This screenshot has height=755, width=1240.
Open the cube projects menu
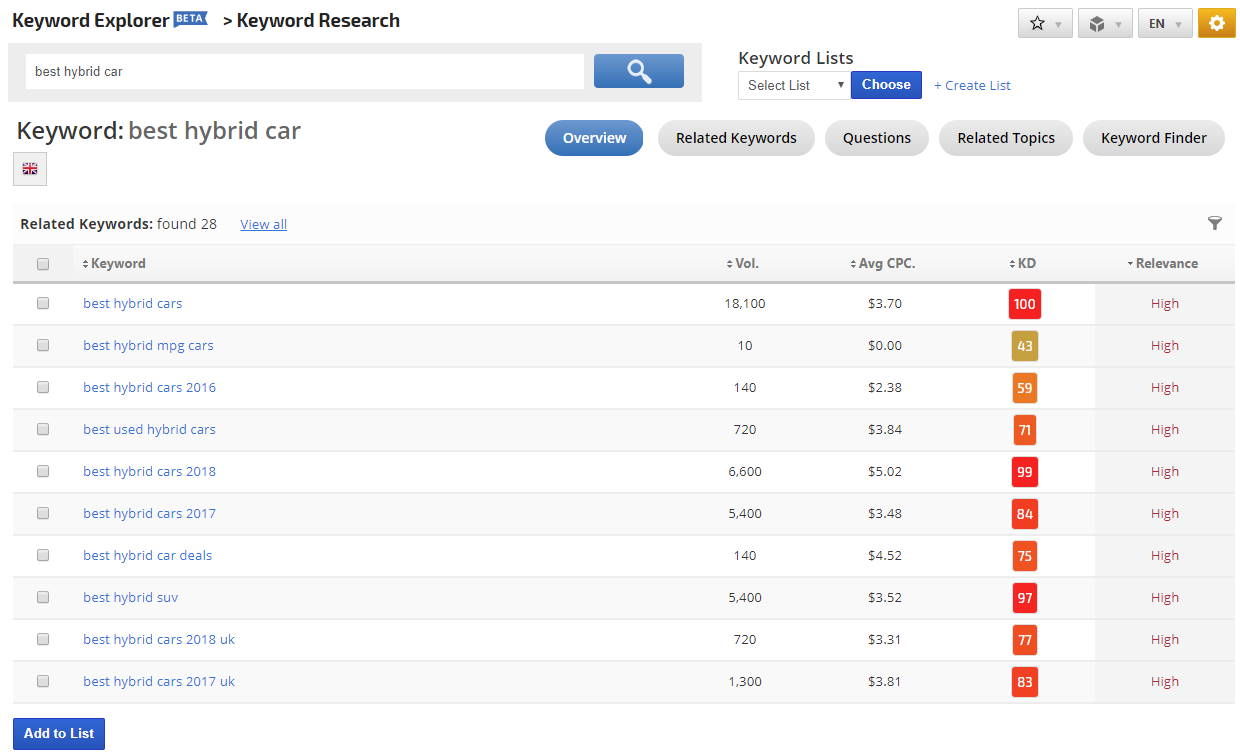coord(1105,23)
